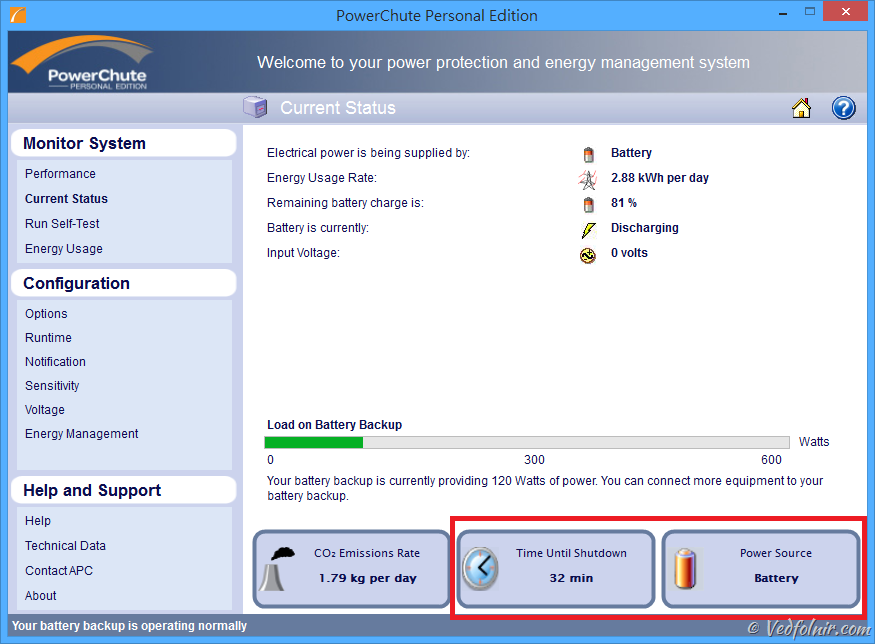The width and height of the screenshot is (875, 644).
Task: Open Technical Data page
Action: 65,546
